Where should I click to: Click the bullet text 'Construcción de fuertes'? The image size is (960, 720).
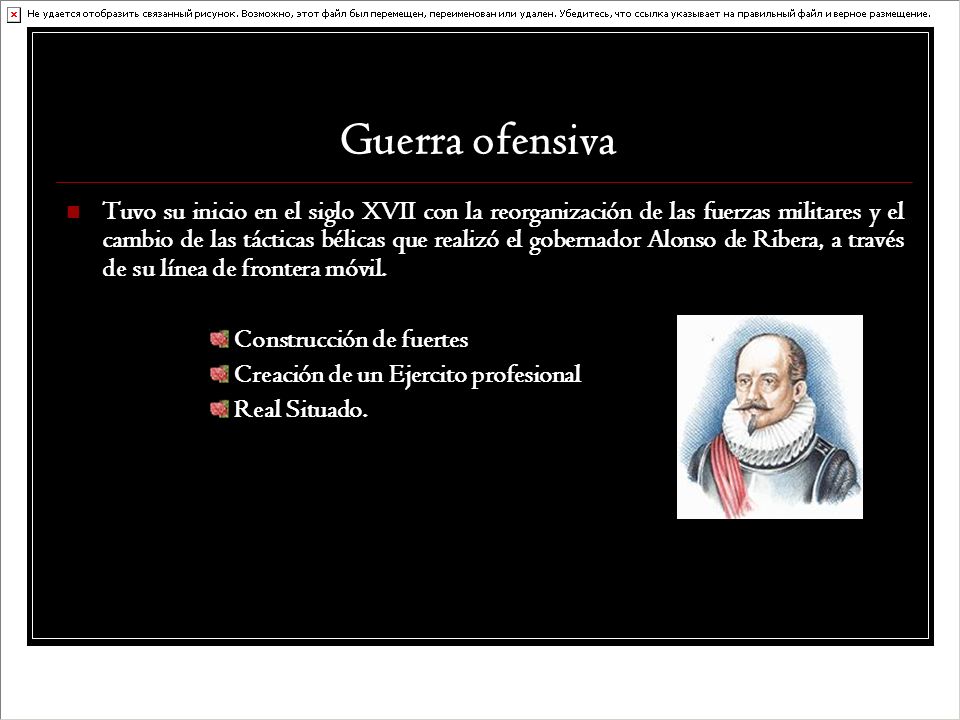[351, 339]
